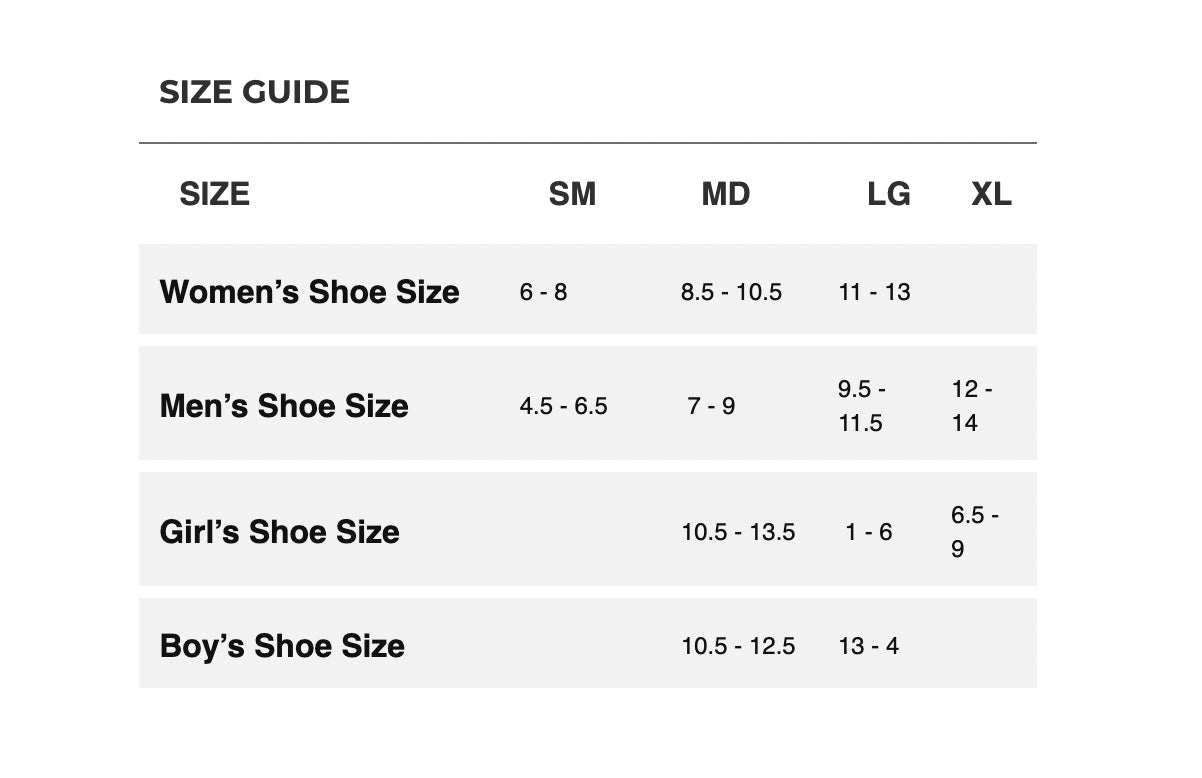Click boy's large size 13 - 4

click(868, 646)
